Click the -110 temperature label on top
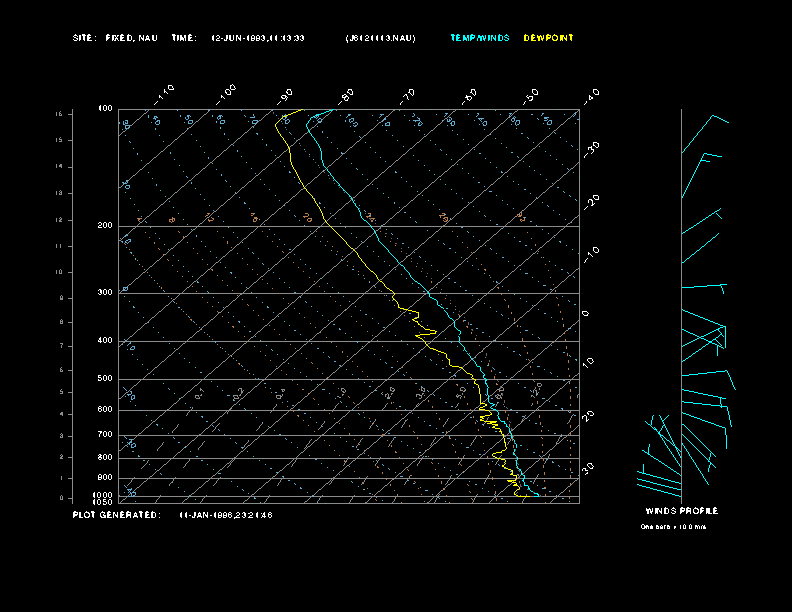The height and width of the screenshot is (612, 792). point(164,94)
